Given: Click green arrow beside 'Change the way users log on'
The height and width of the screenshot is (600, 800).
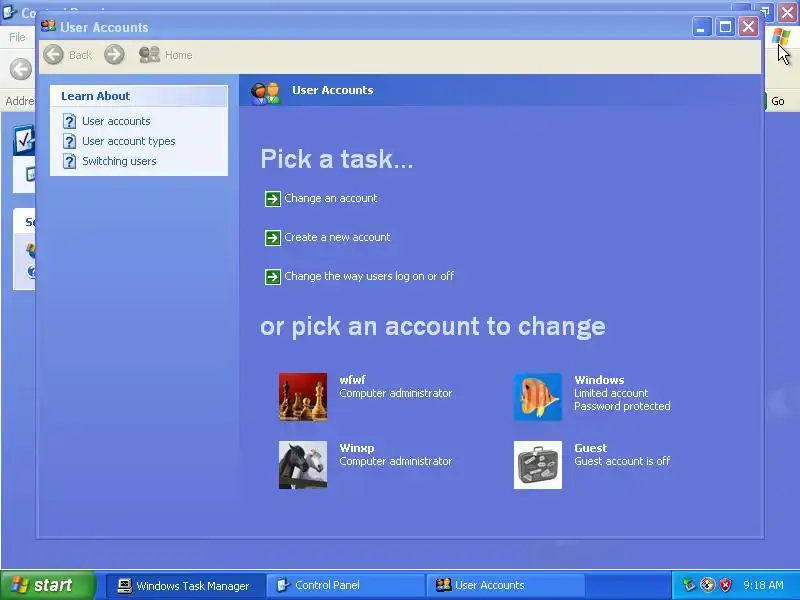Looking at the screenshot, I should coord(272,277).
